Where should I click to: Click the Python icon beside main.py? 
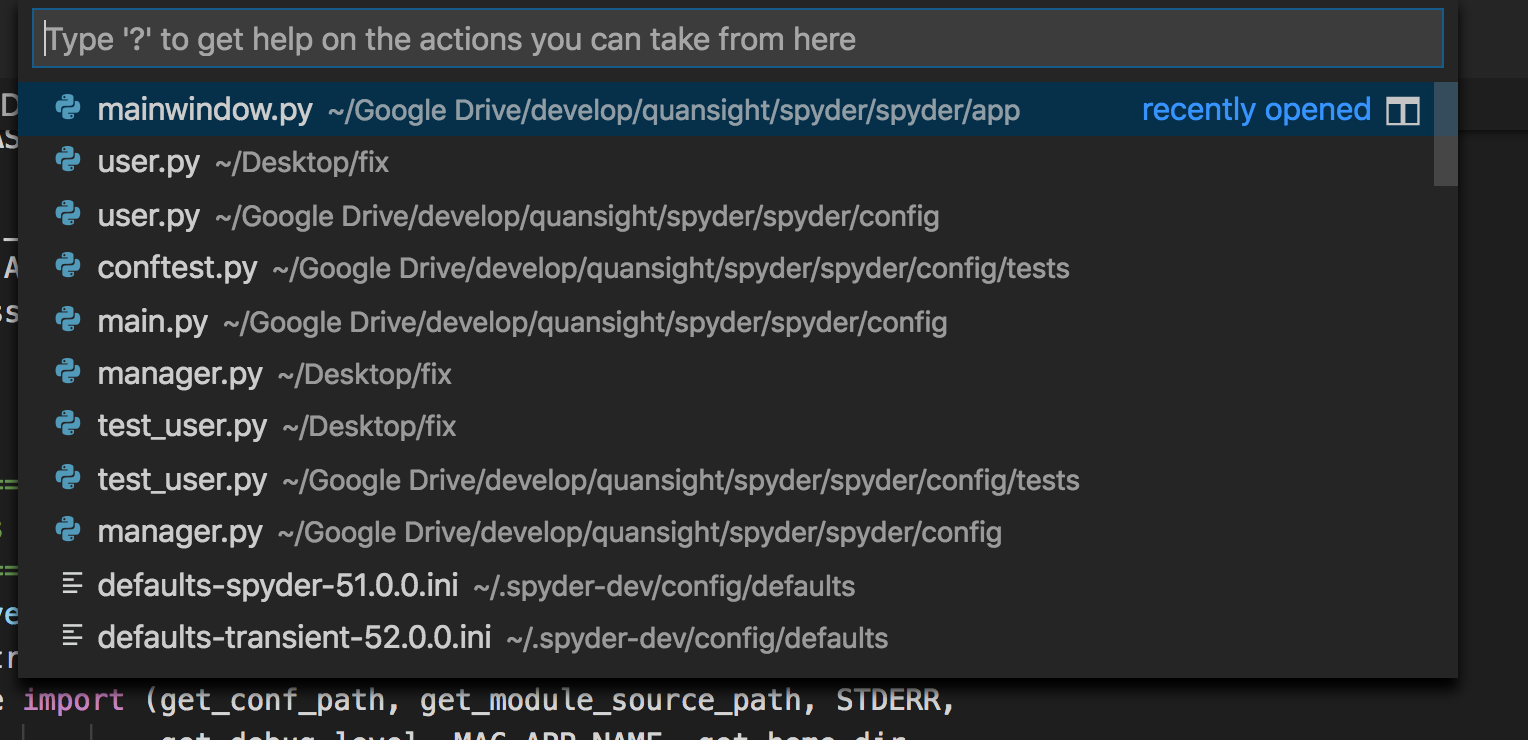[68, 319]
